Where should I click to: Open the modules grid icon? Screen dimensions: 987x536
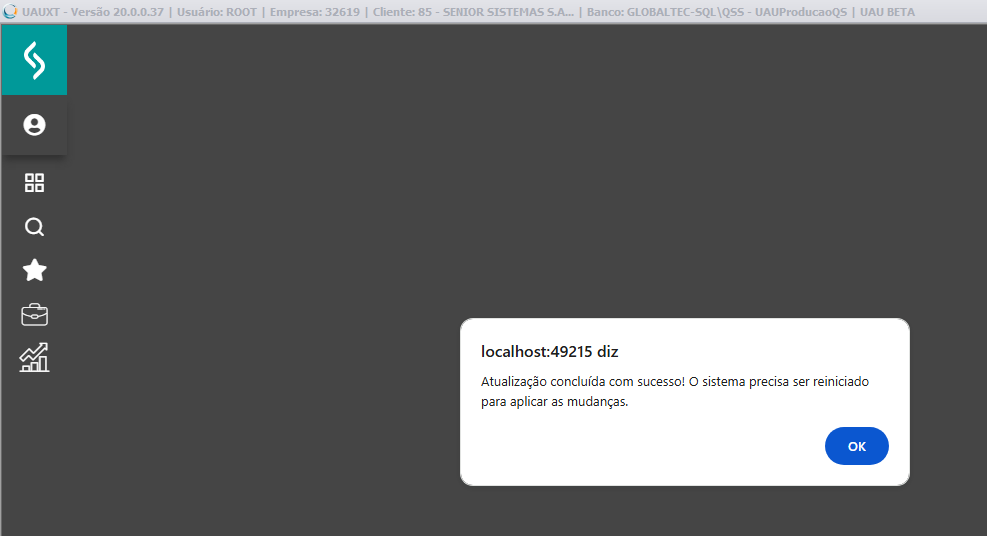point(34,183)
